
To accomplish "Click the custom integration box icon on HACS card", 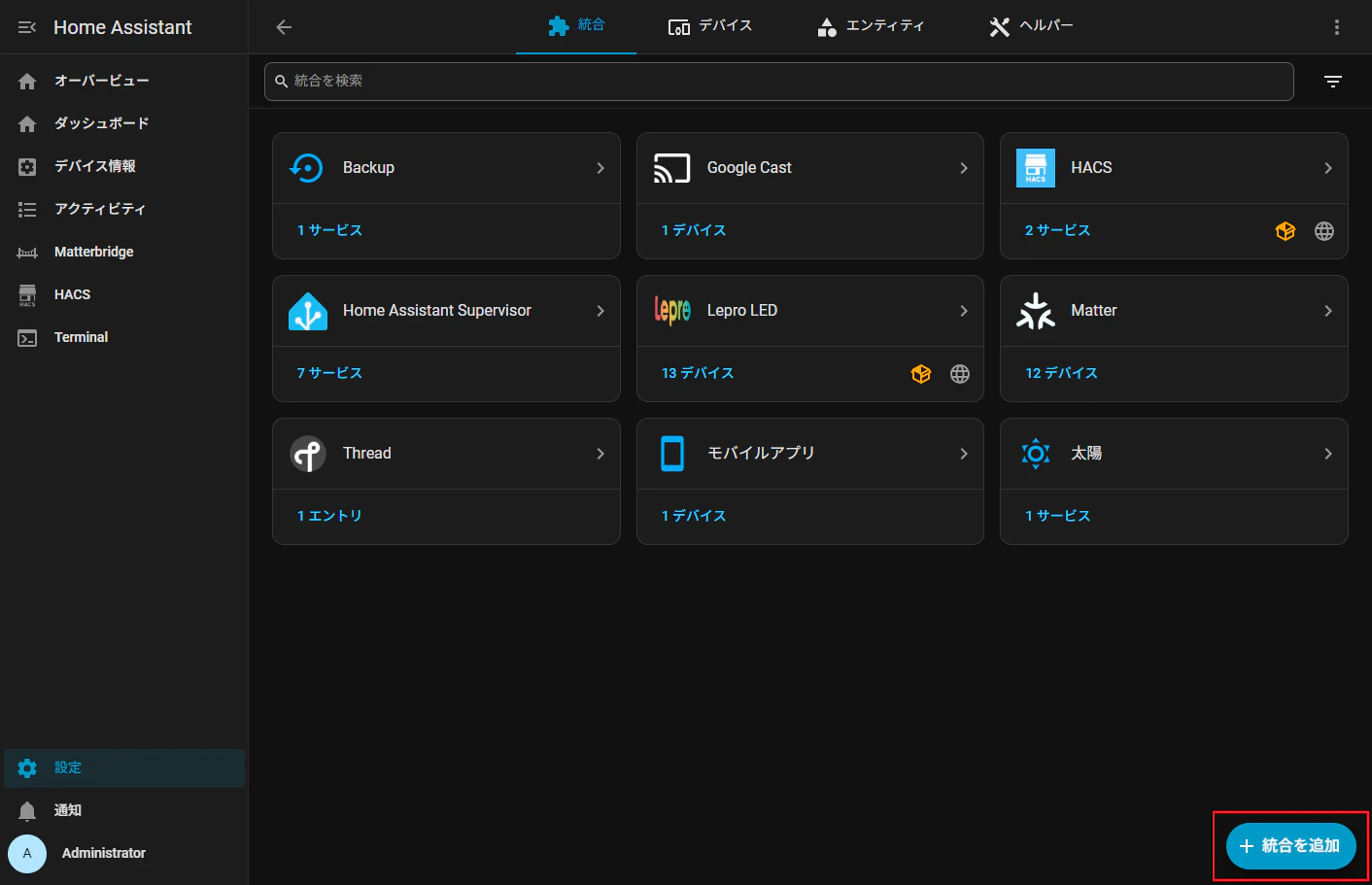I will pos(1286,231).
